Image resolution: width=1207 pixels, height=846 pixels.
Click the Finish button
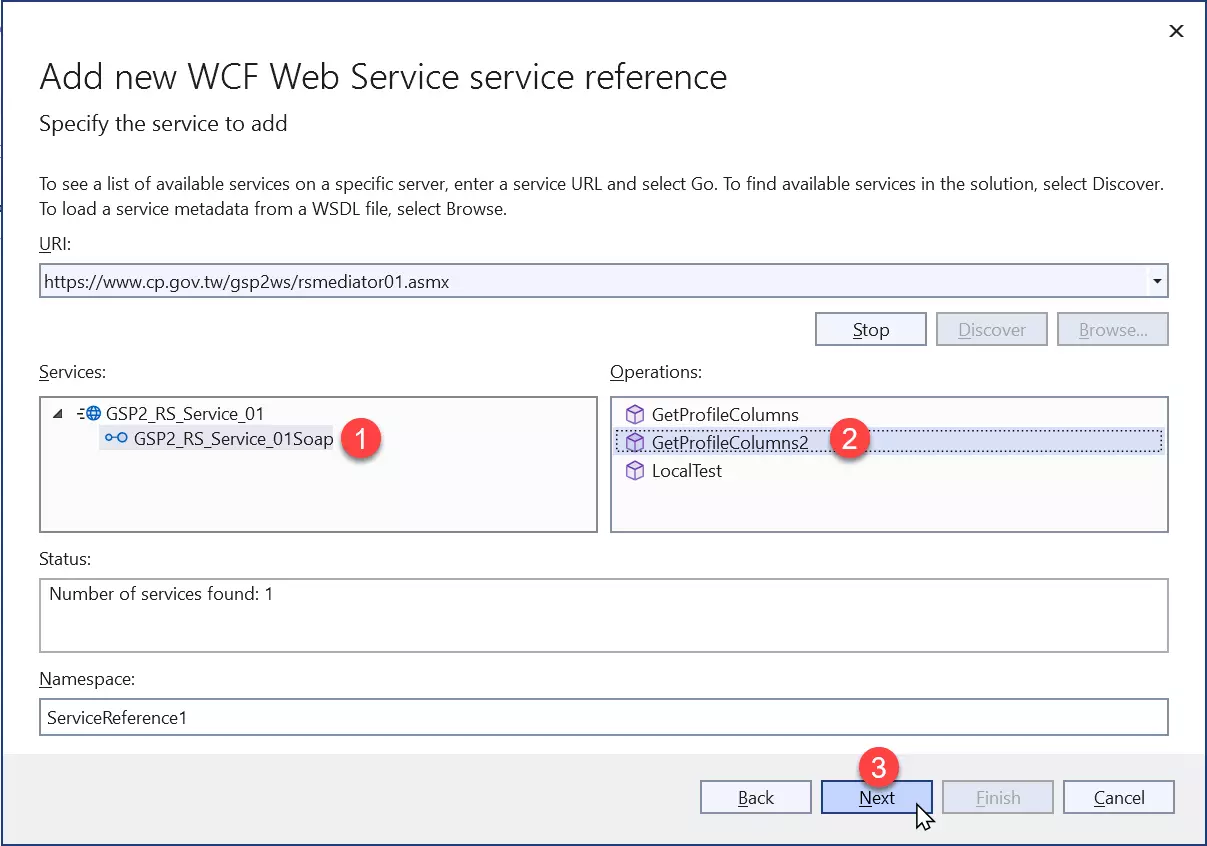pos(998,797)
